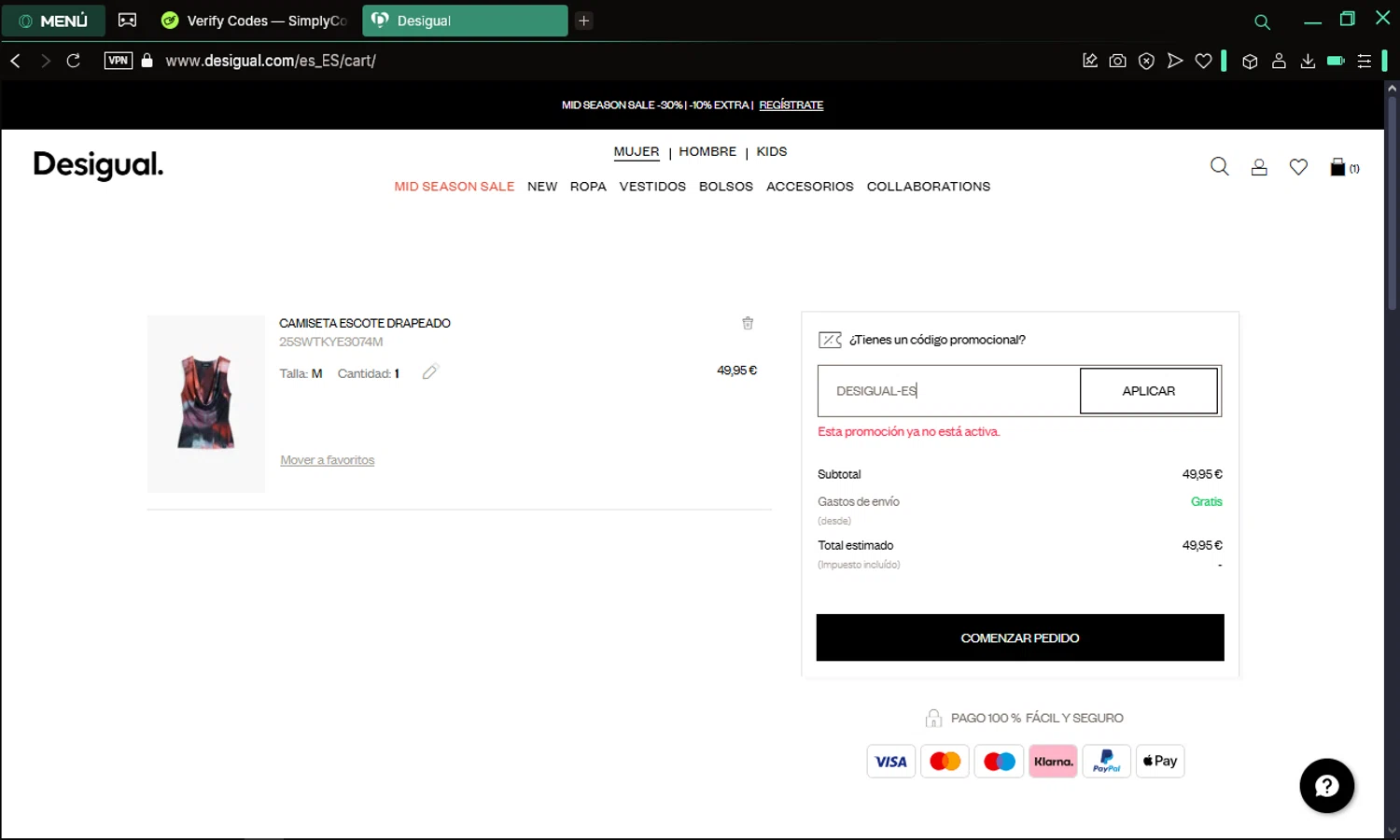Click the Gratis shipping value
This screenshot has height=840, width=1400.
pos(1207,501)
